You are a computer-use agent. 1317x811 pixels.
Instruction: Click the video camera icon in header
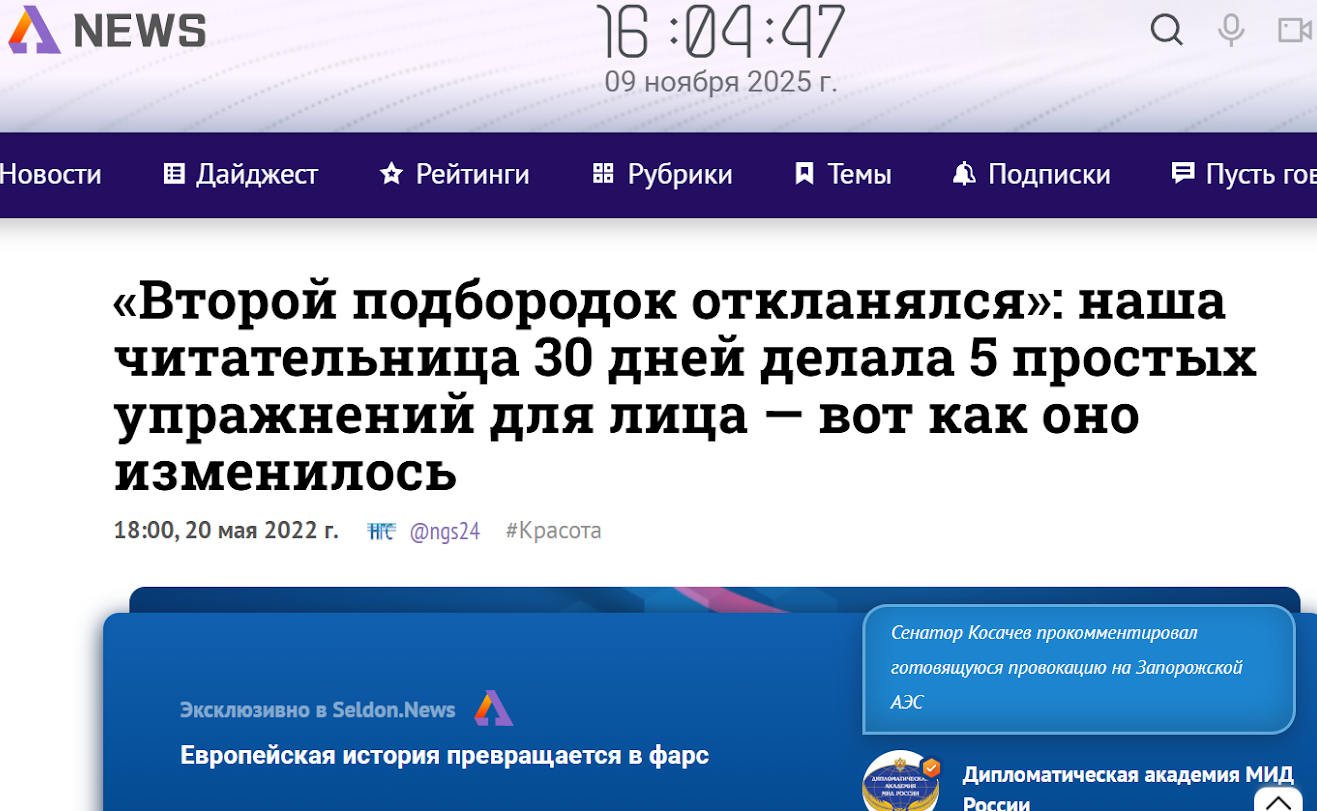point(1295,30)
